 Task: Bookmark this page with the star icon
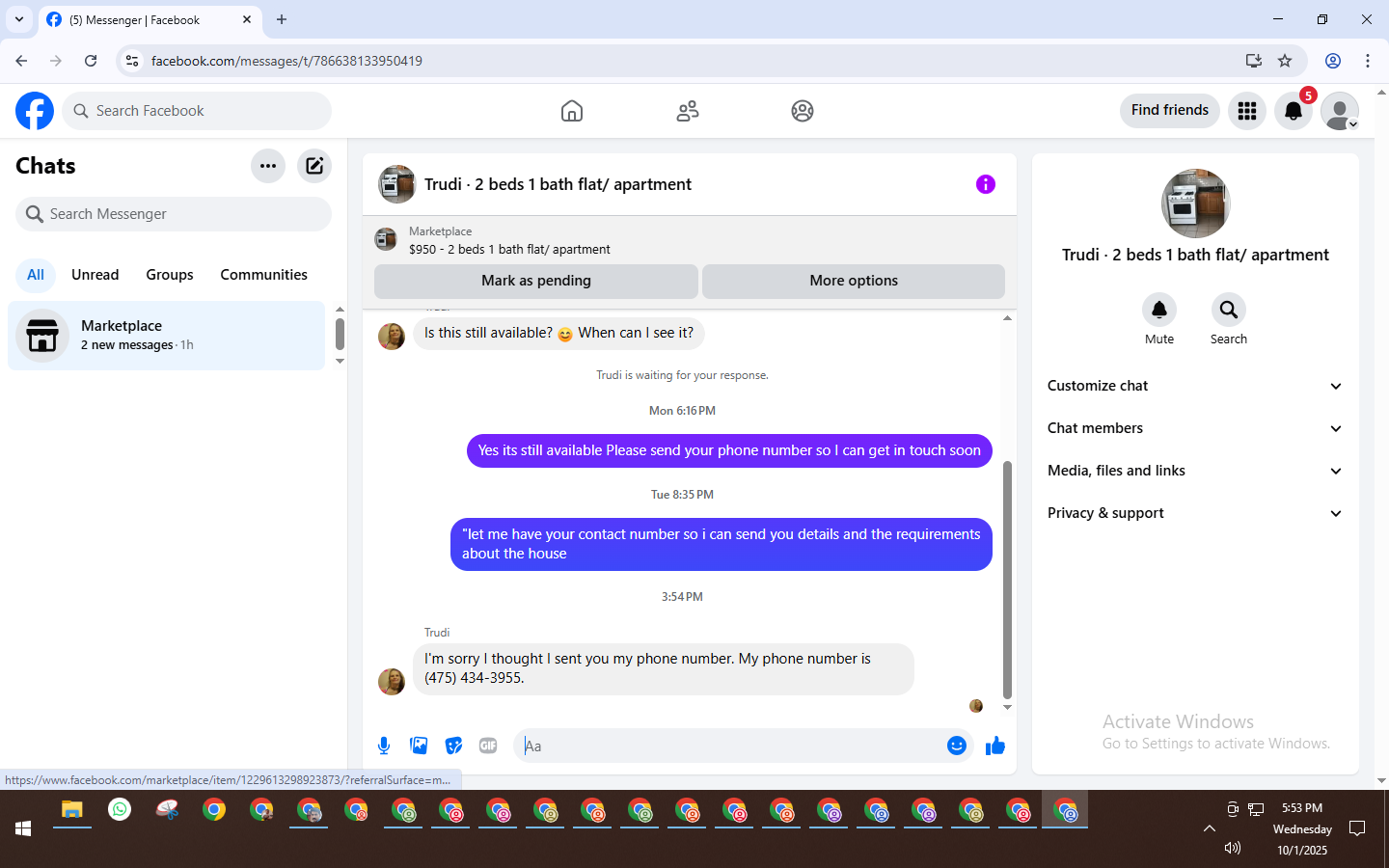1285,61
